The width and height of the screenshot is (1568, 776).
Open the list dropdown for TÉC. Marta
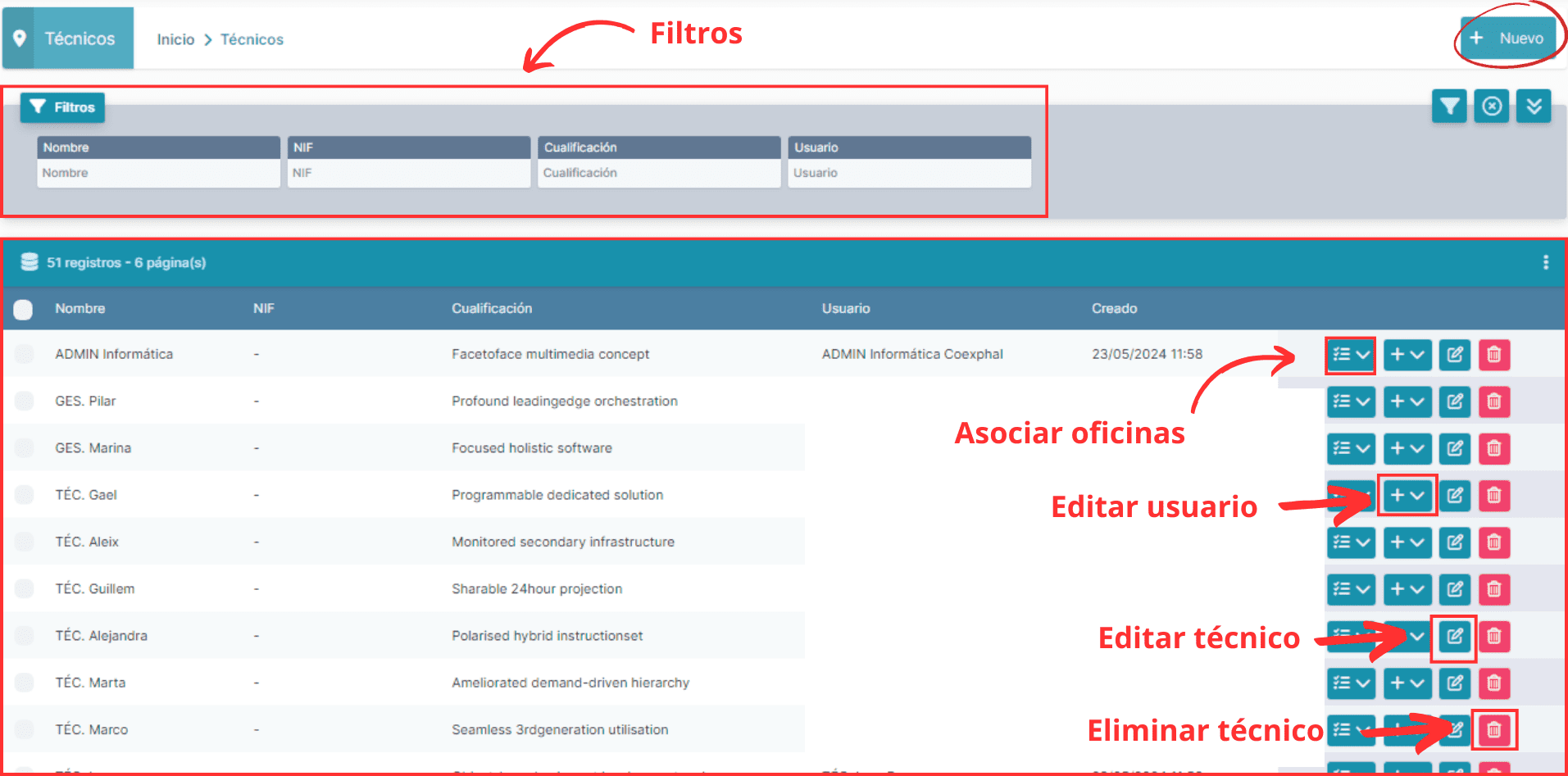(x=1350, y=683)
